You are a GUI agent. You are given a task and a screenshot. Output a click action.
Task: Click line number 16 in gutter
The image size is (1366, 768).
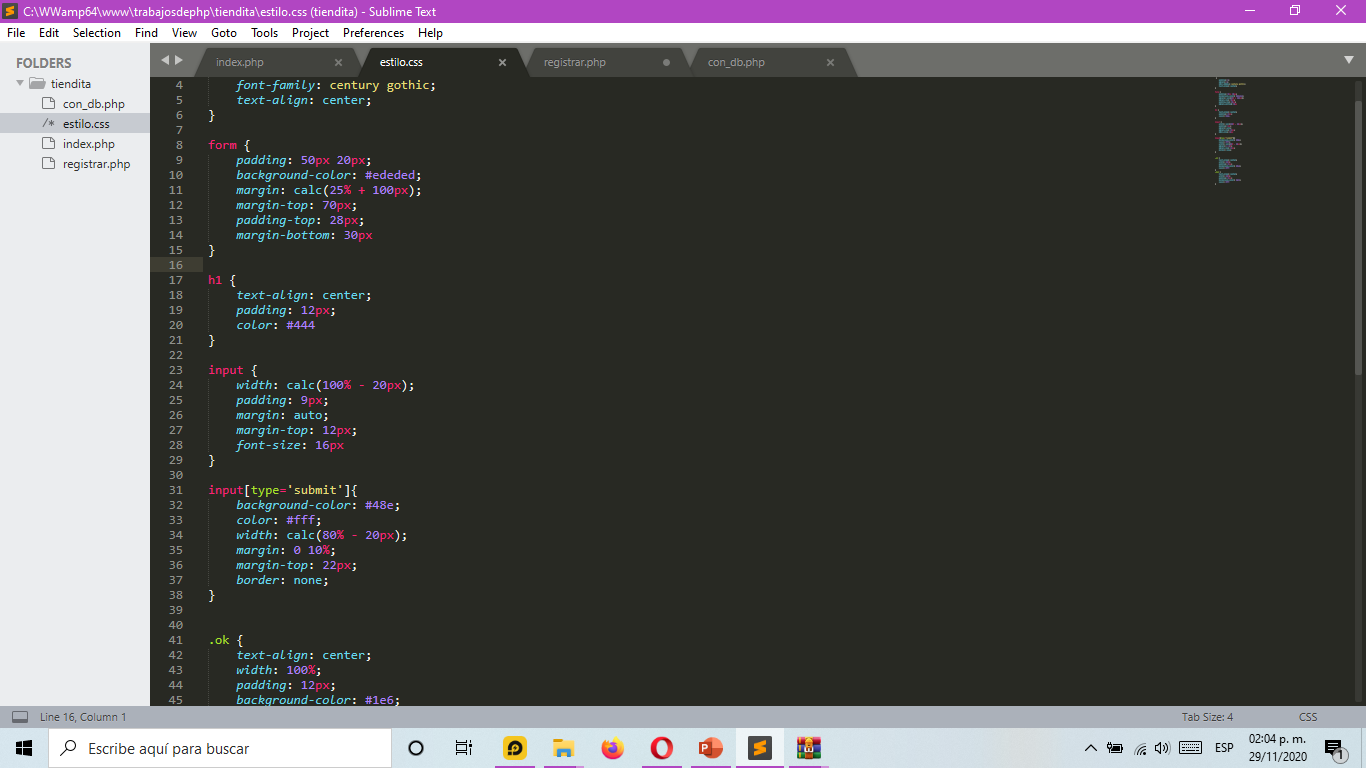click(x=176, y=265)
